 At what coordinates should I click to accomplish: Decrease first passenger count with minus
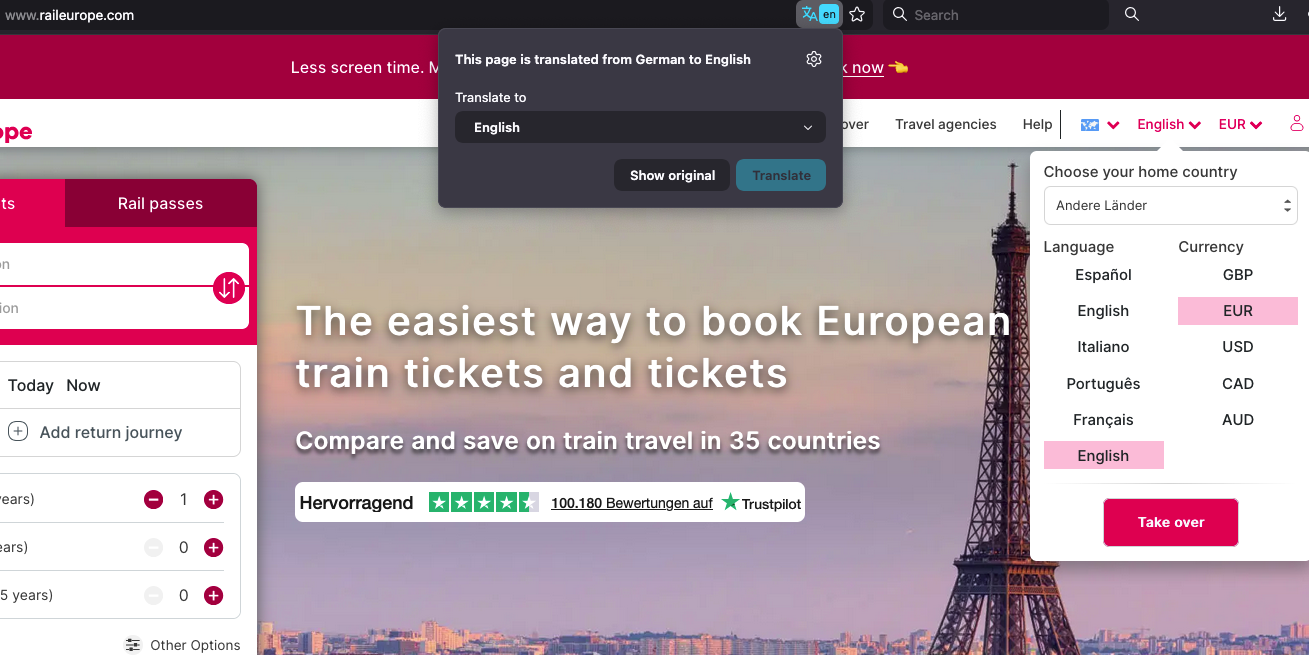pyautogui.click(x=153, y=499)
